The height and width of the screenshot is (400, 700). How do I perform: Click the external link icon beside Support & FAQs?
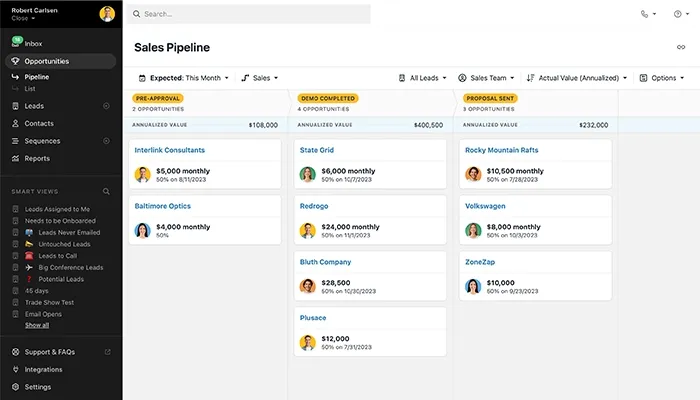(x=107, y=352)
